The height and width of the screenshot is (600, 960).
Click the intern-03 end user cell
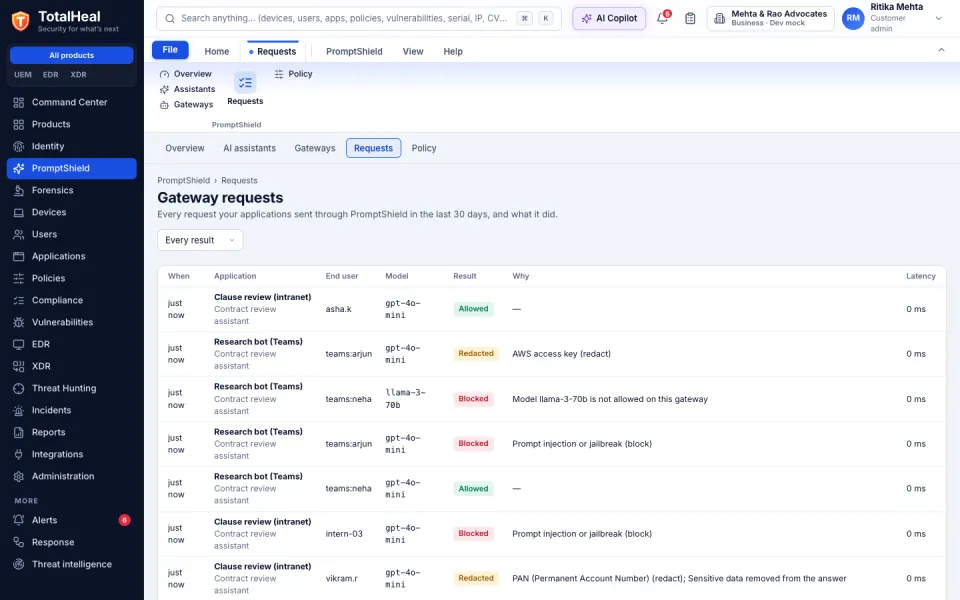click(344, 534)
